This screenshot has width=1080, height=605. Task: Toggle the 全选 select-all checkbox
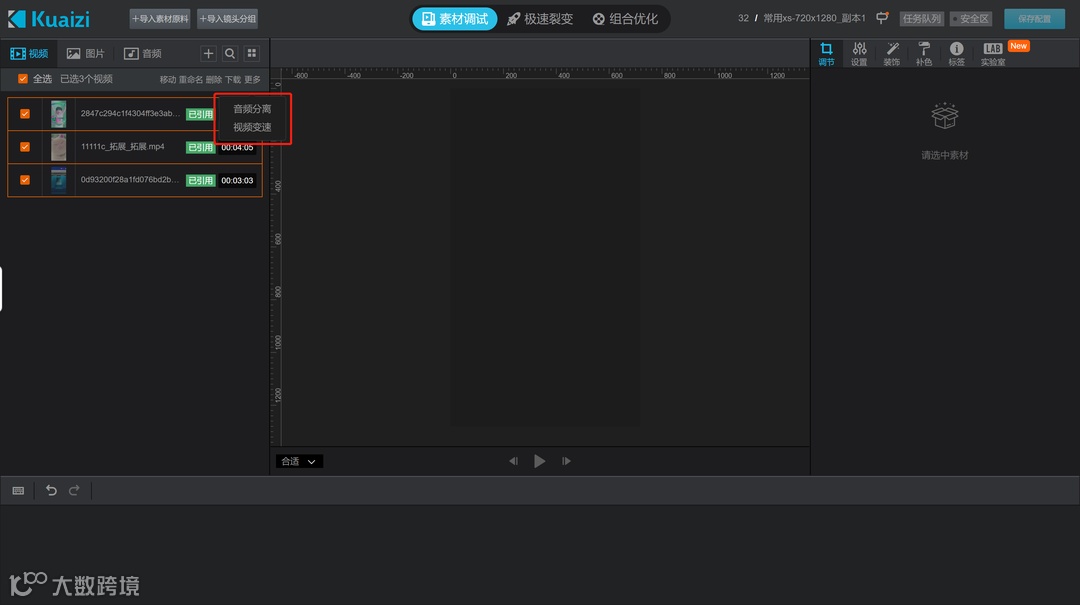[x=23, y=79]
